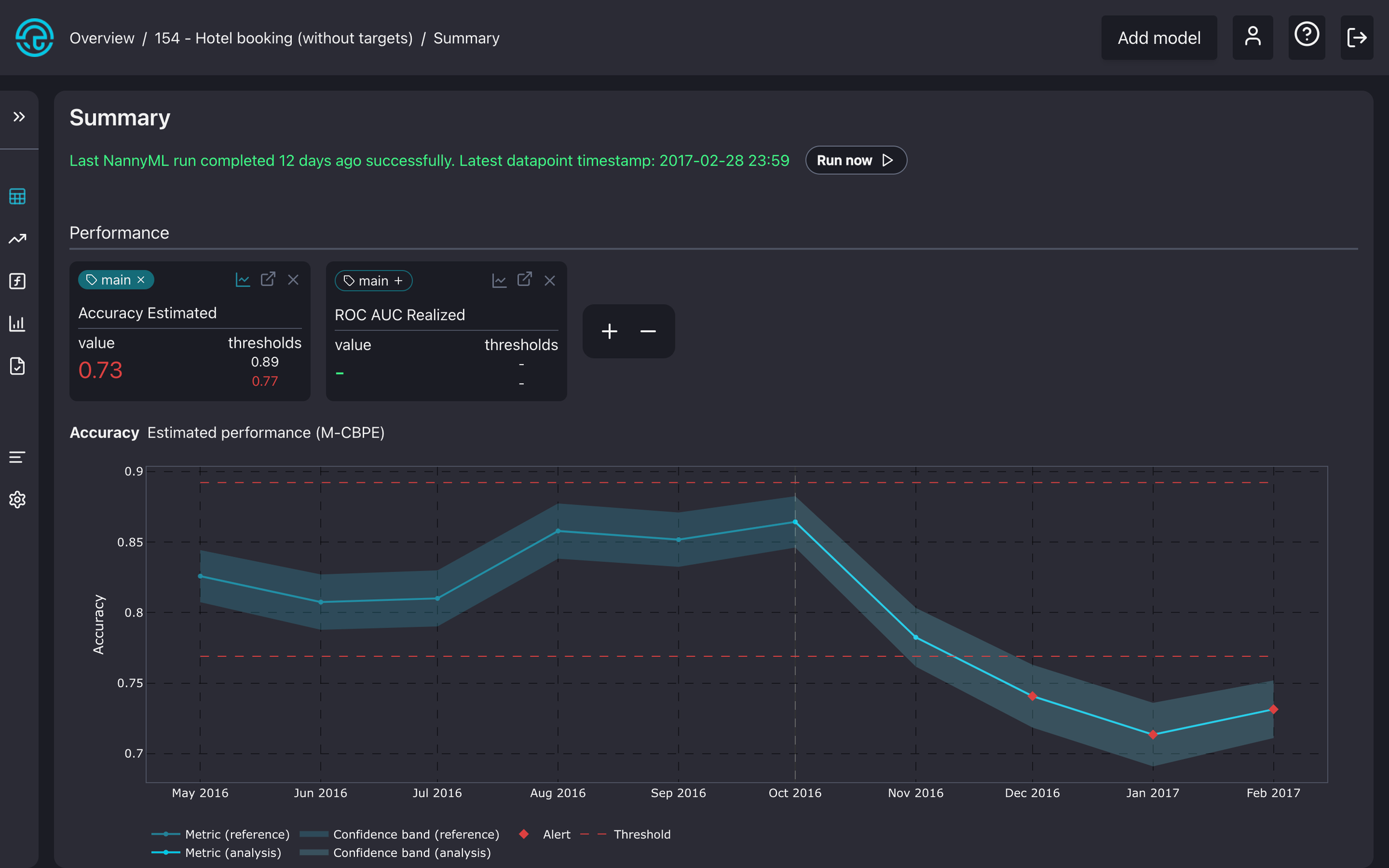Click the Run now button

[855, 160]
